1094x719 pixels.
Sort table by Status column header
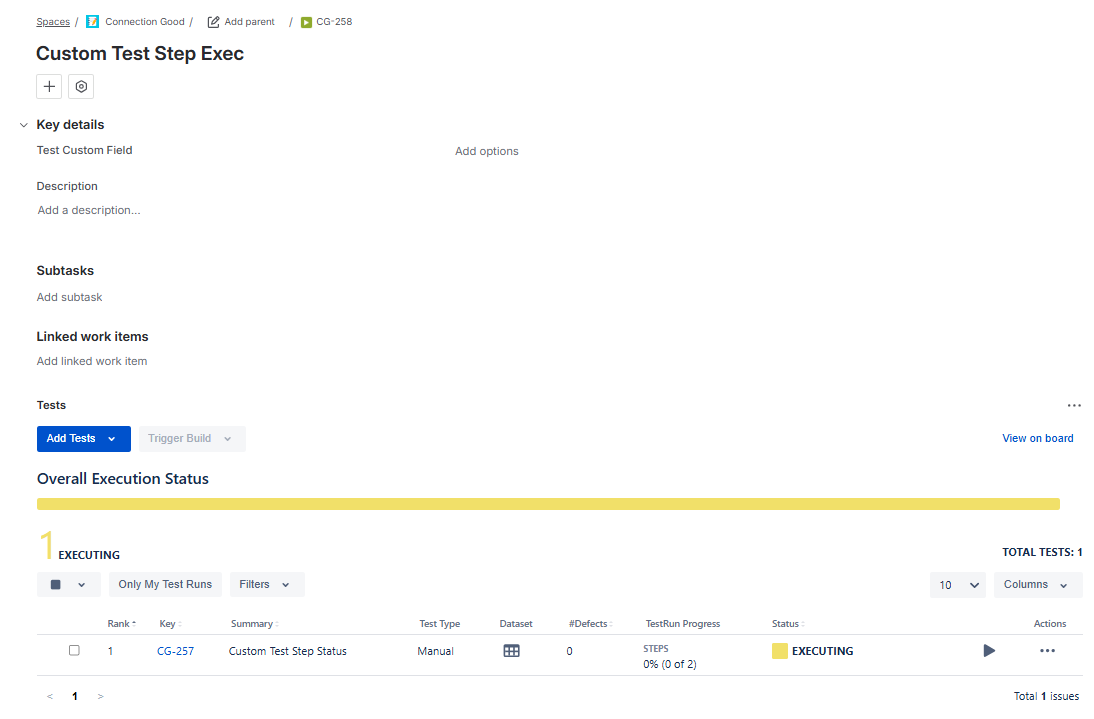click(x=787, y=624)
